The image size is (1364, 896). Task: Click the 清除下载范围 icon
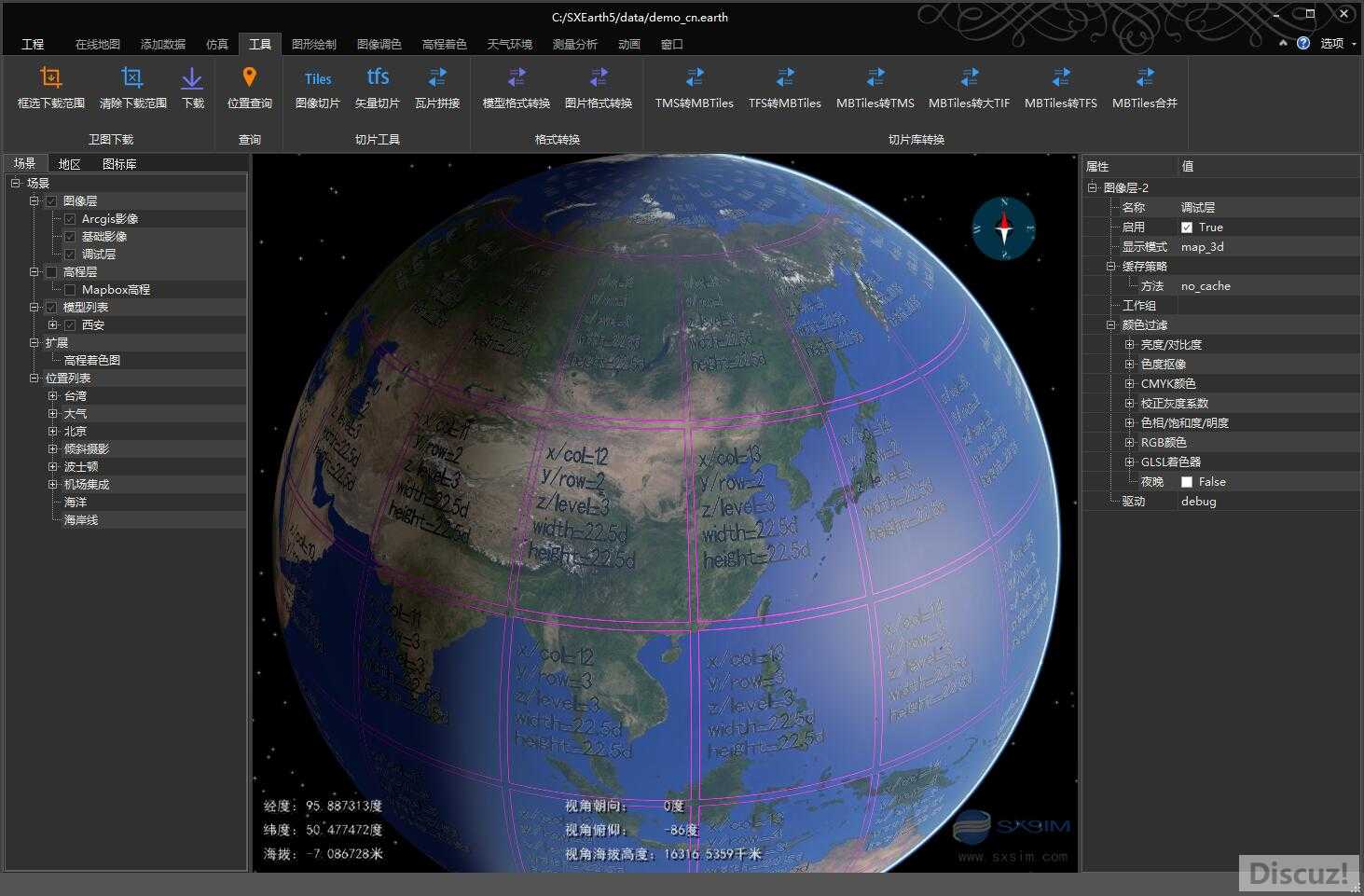[132, 77]
